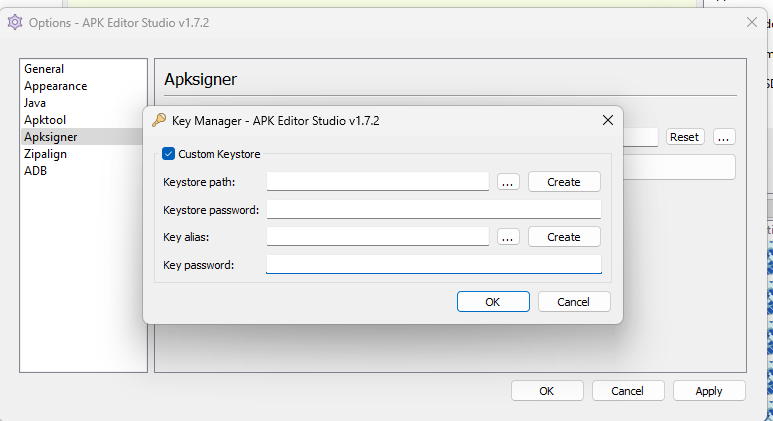This screenshot has height=421, width=773.
Task: Create a new key alias
Action: click(564, 237)
